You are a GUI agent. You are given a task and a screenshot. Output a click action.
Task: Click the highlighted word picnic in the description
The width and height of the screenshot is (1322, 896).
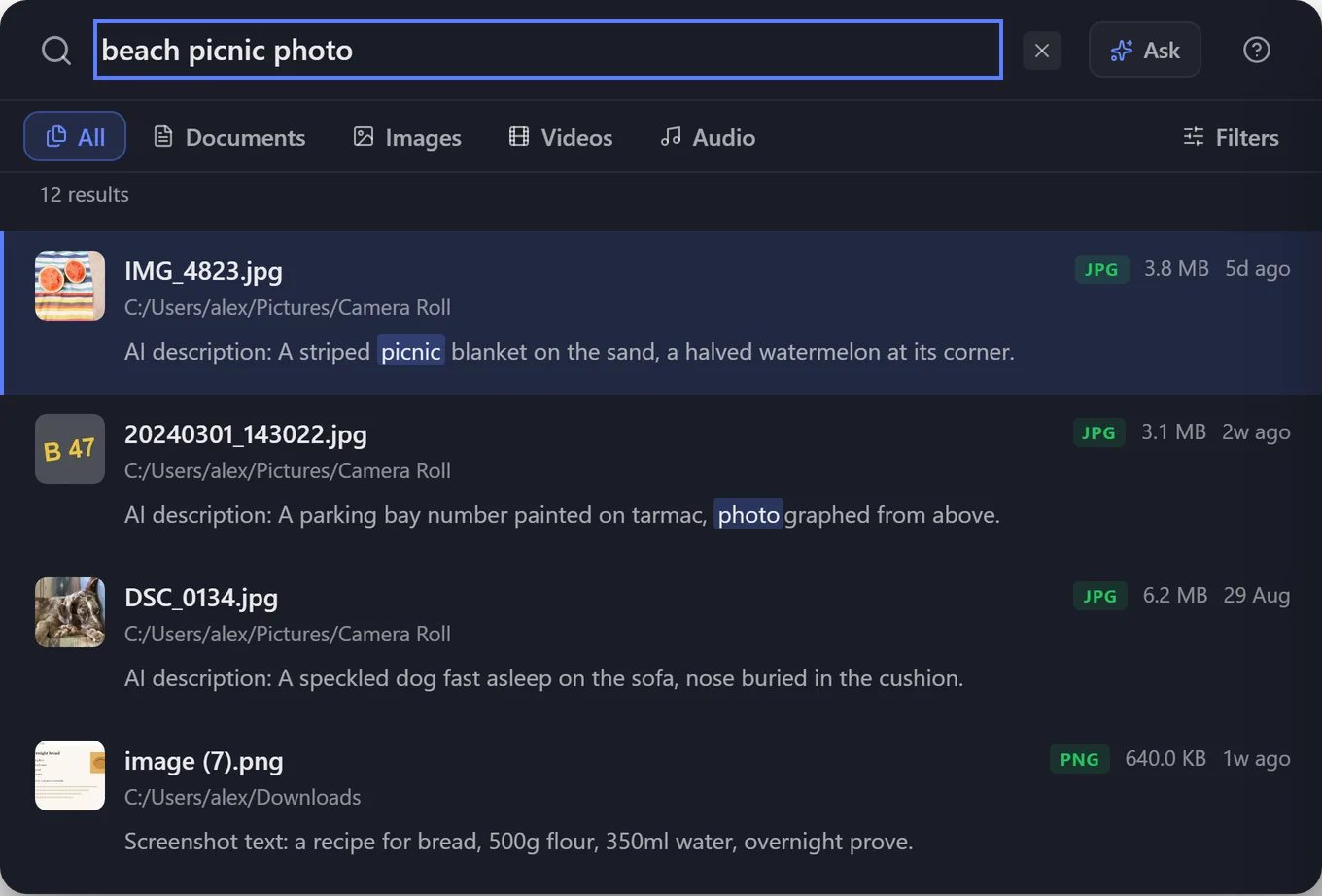[x=411, y=351]
